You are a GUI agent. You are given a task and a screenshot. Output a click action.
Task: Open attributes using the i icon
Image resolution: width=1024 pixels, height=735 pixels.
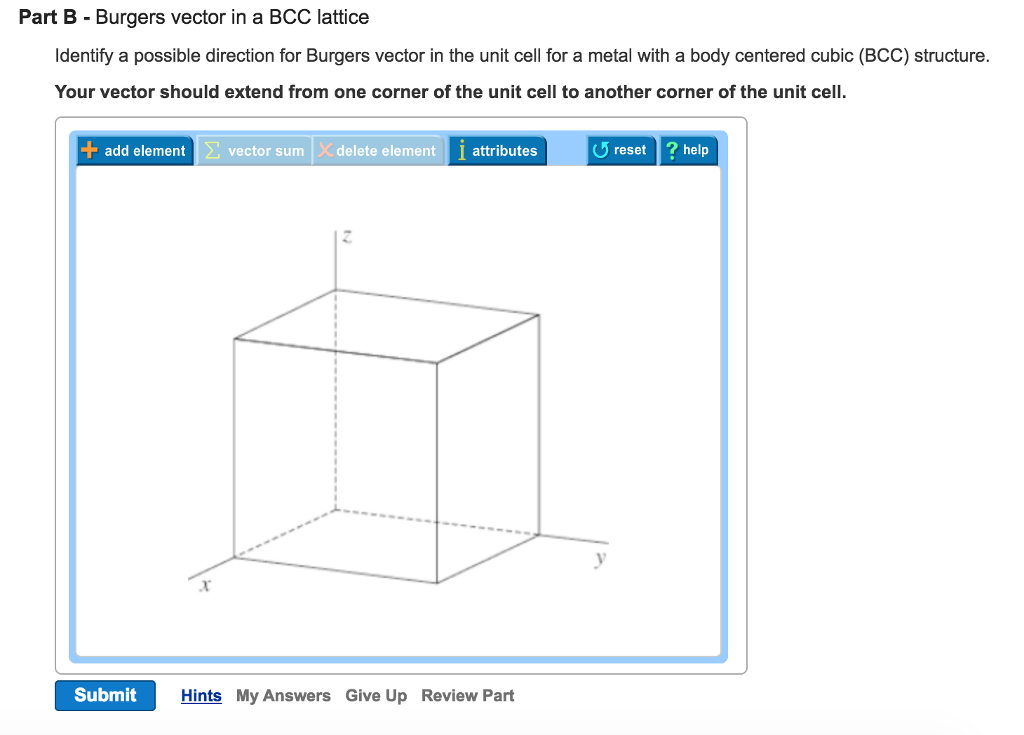(461, 150)
